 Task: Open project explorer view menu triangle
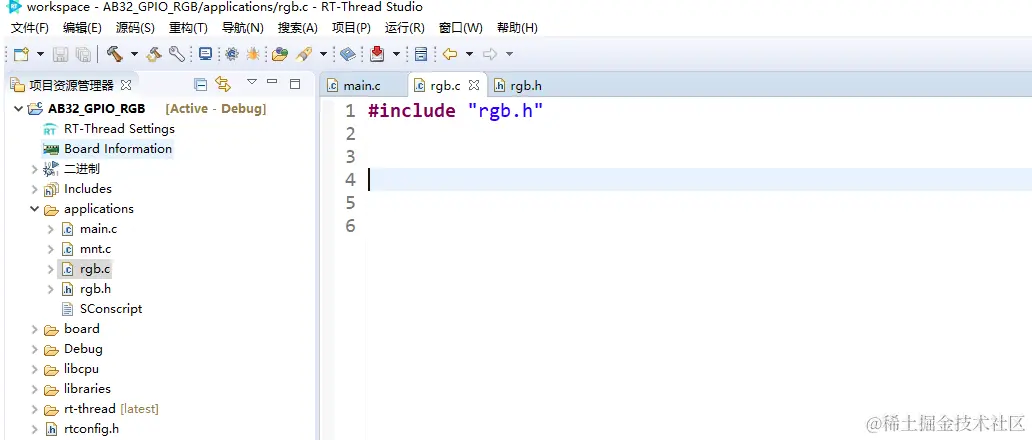pyautogui.click(x=251, y=82)
